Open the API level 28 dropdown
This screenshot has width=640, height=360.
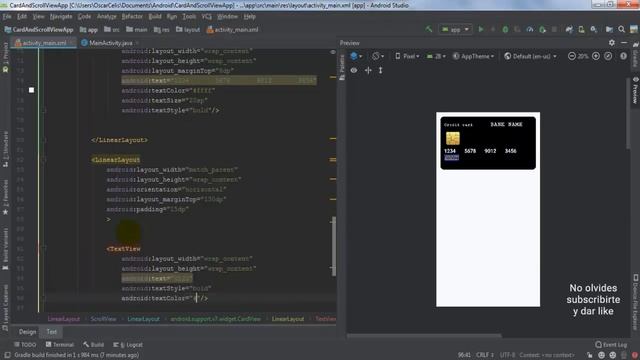[436, 56]
